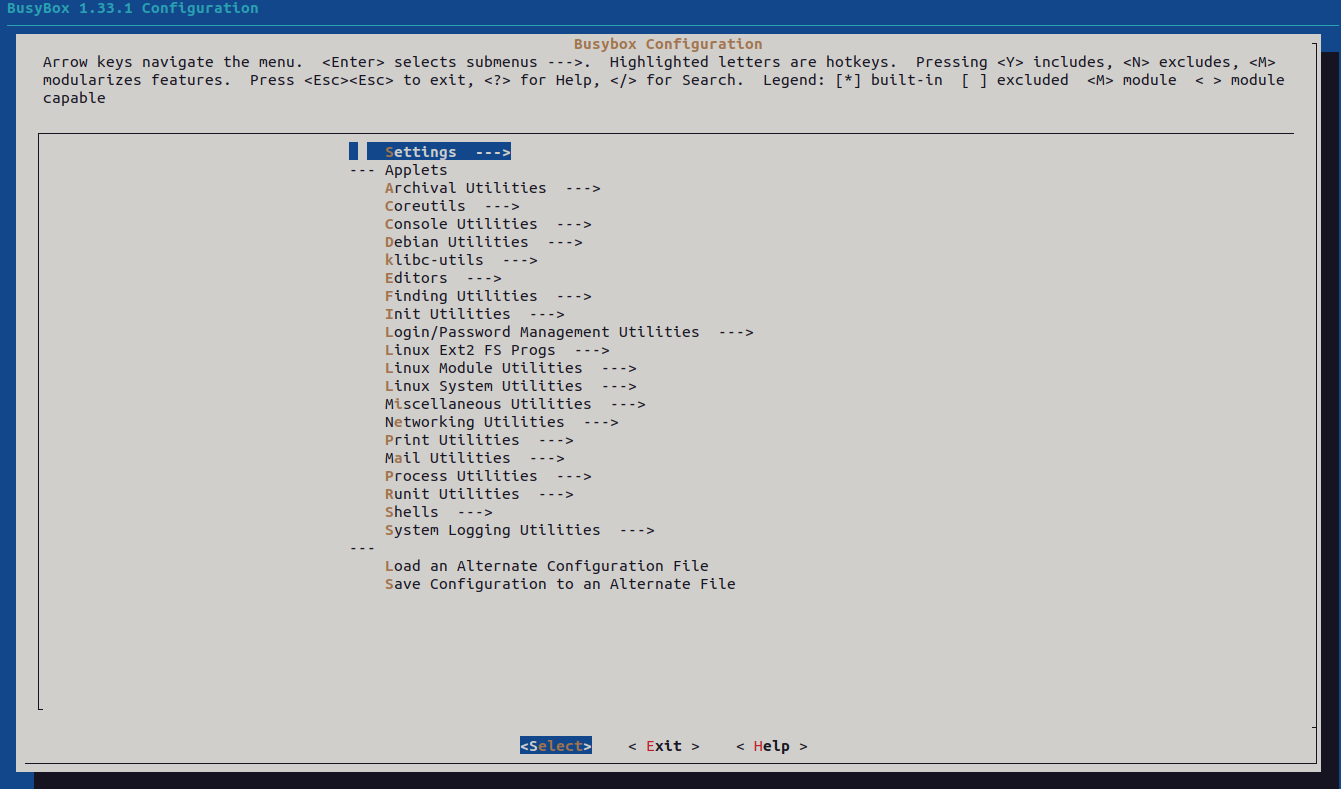
Task: Open Mail Utilities submenu
Action: [474, 458]
